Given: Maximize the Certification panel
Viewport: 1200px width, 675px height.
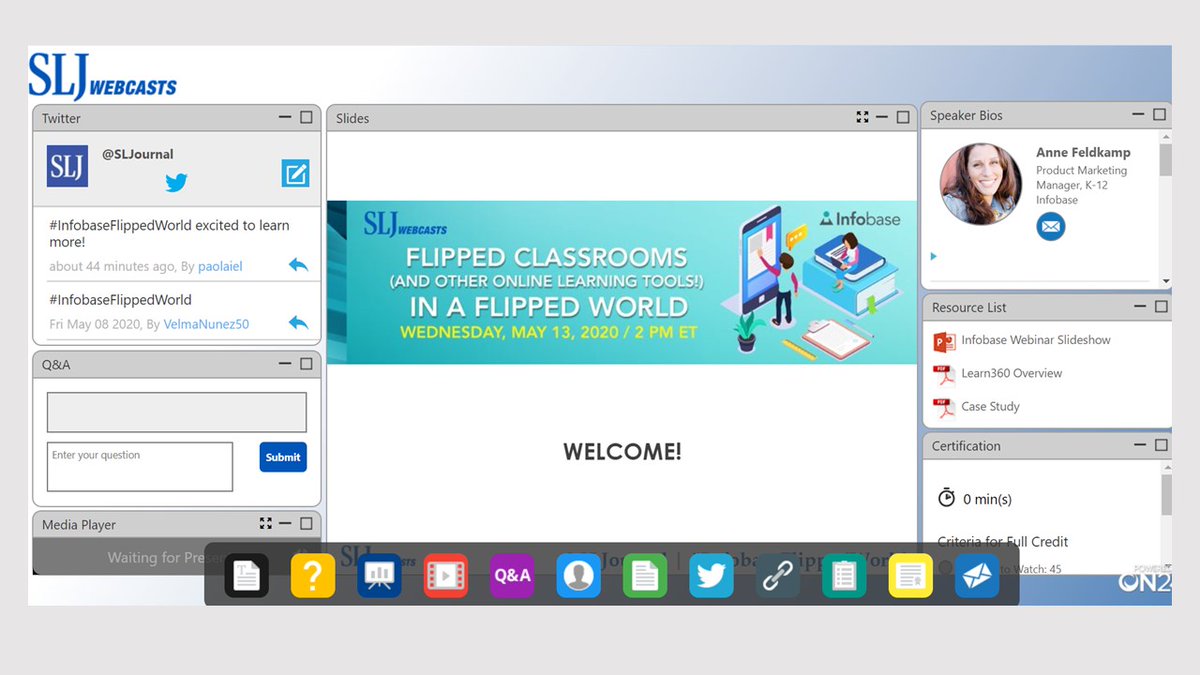Looking at the screenshot, I should click(1160, 445).
